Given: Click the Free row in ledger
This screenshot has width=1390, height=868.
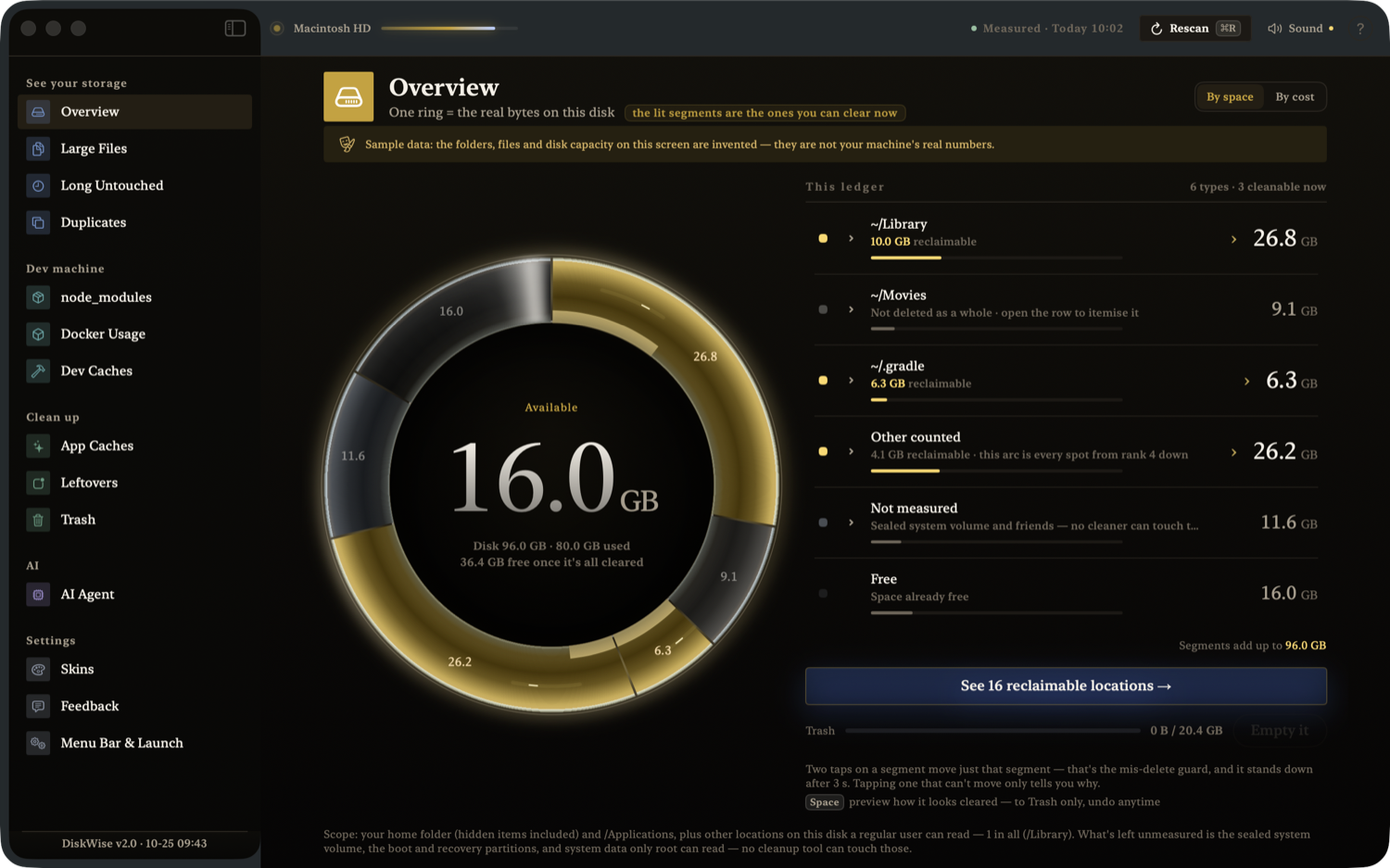Looking at the screenshot, I should point(1066,594).
